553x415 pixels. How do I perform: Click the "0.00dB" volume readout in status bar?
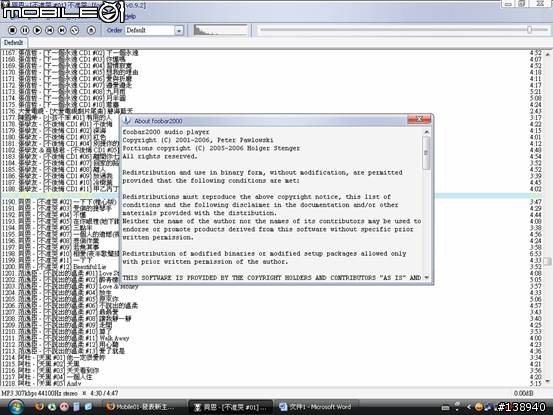[523, 393]
